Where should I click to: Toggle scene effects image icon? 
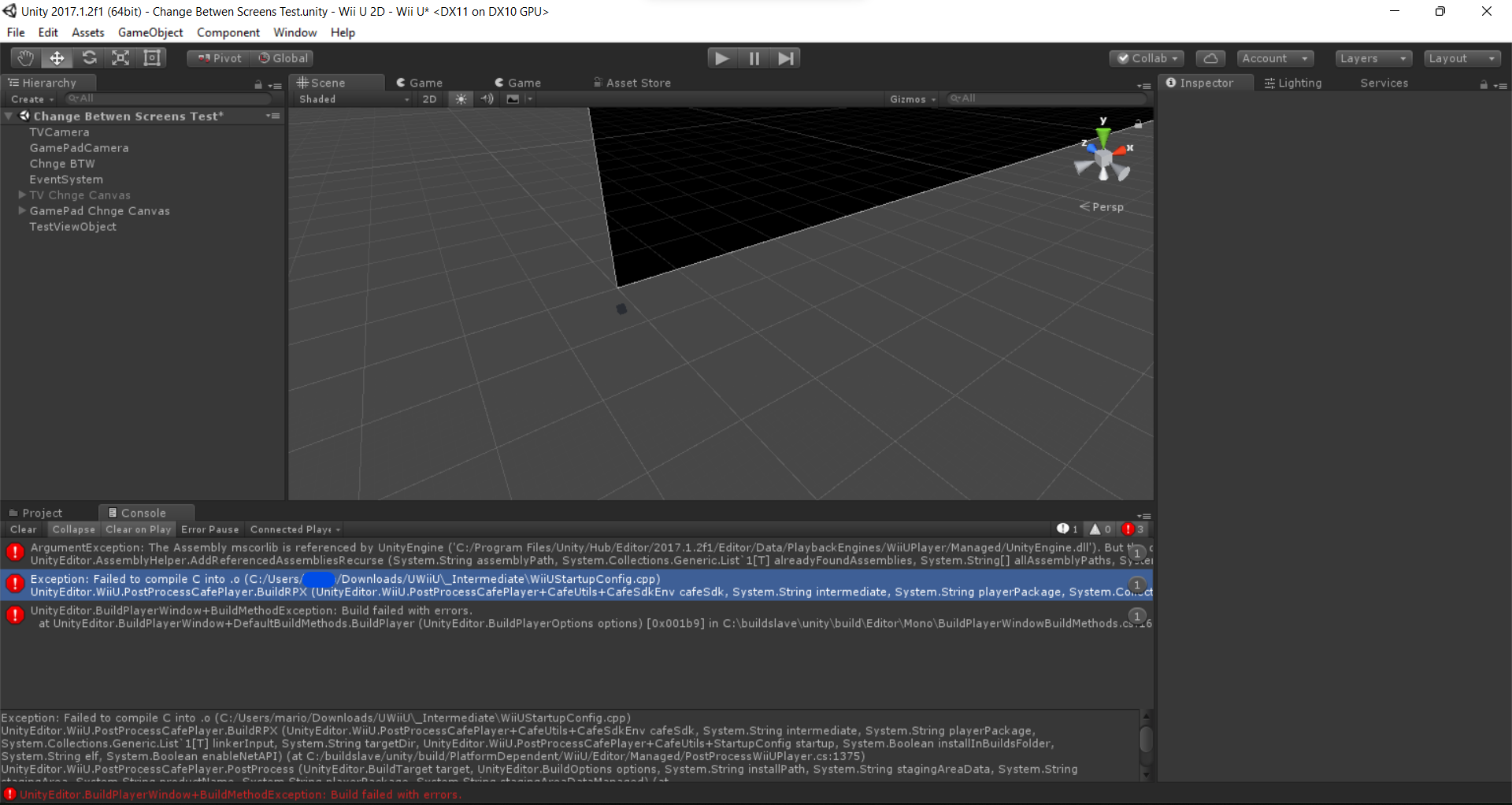point(513,99)
